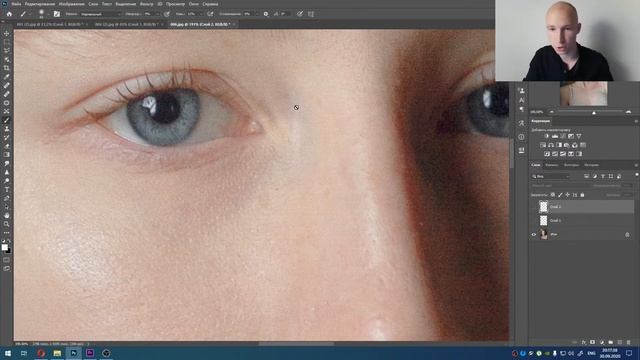Select the Eraser tool

coord(7,146)
